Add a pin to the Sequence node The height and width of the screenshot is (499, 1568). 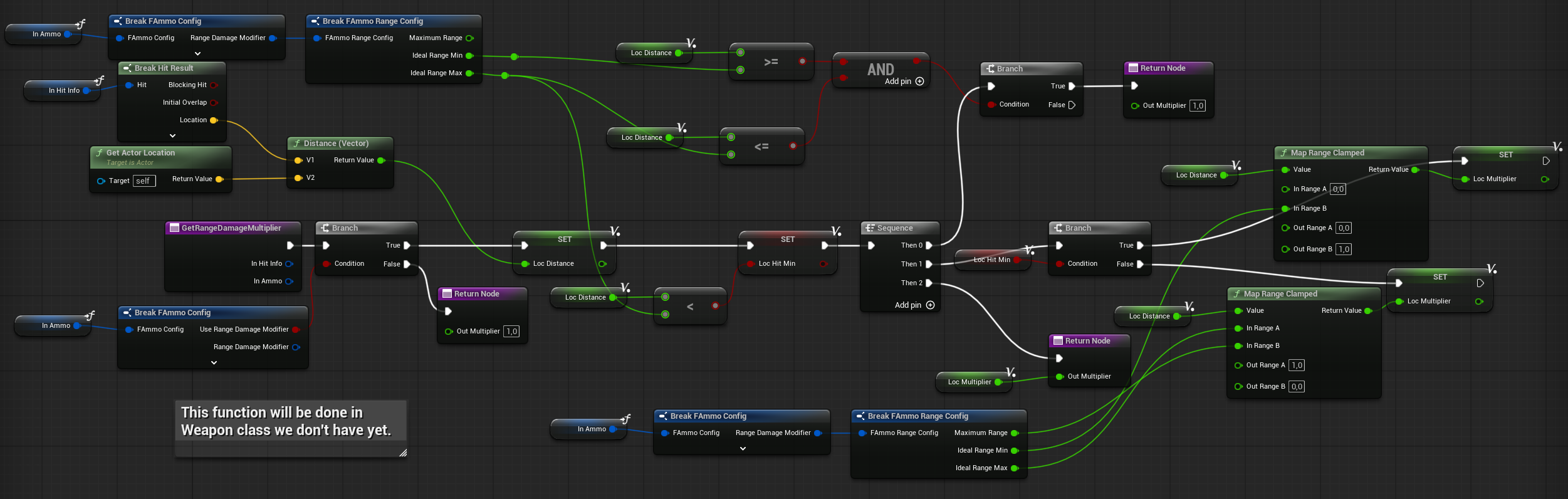click(x=930, y=305)
